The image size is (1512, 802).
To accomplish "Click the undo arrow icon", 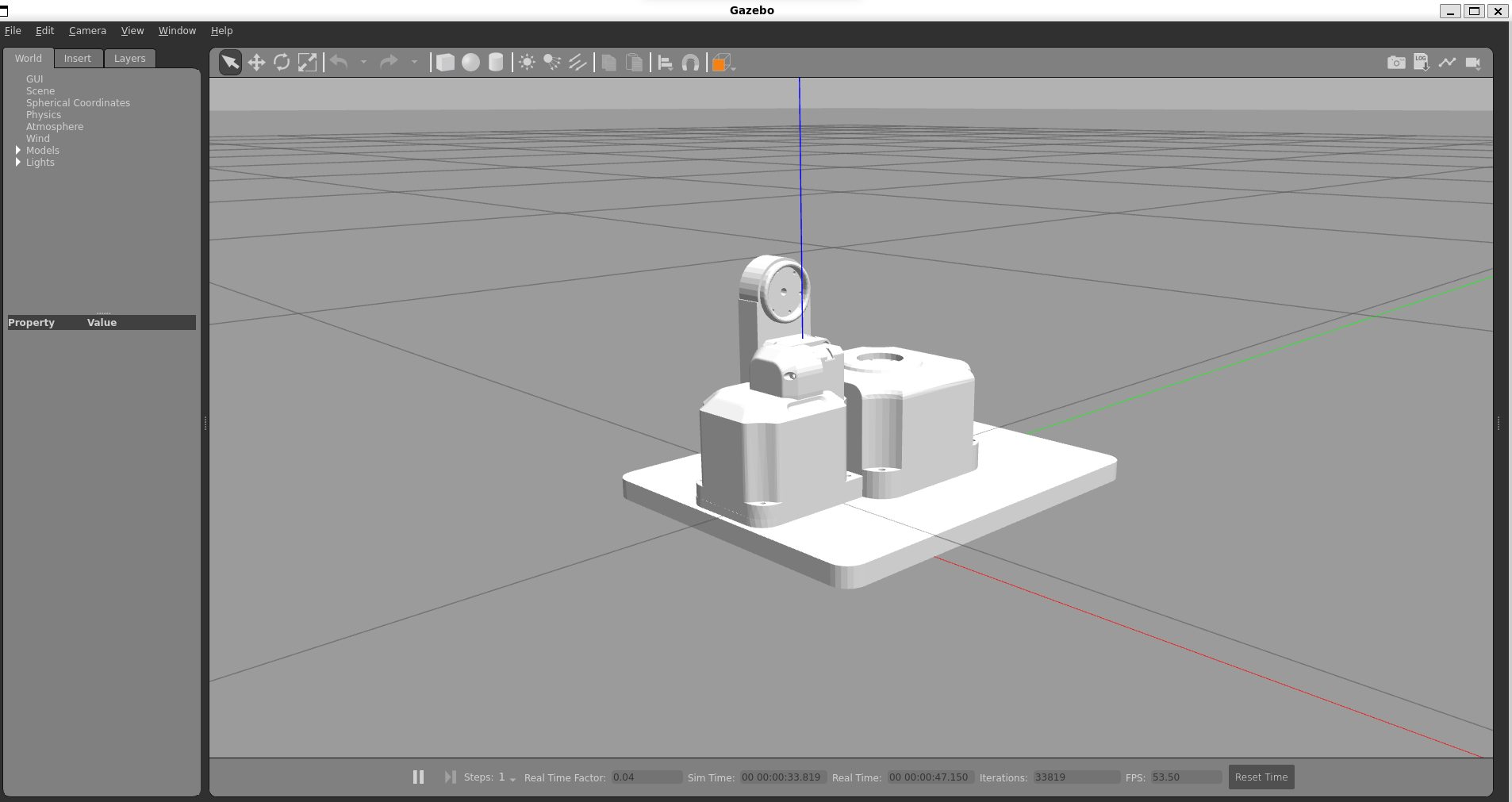I will (x=340, y=62).
